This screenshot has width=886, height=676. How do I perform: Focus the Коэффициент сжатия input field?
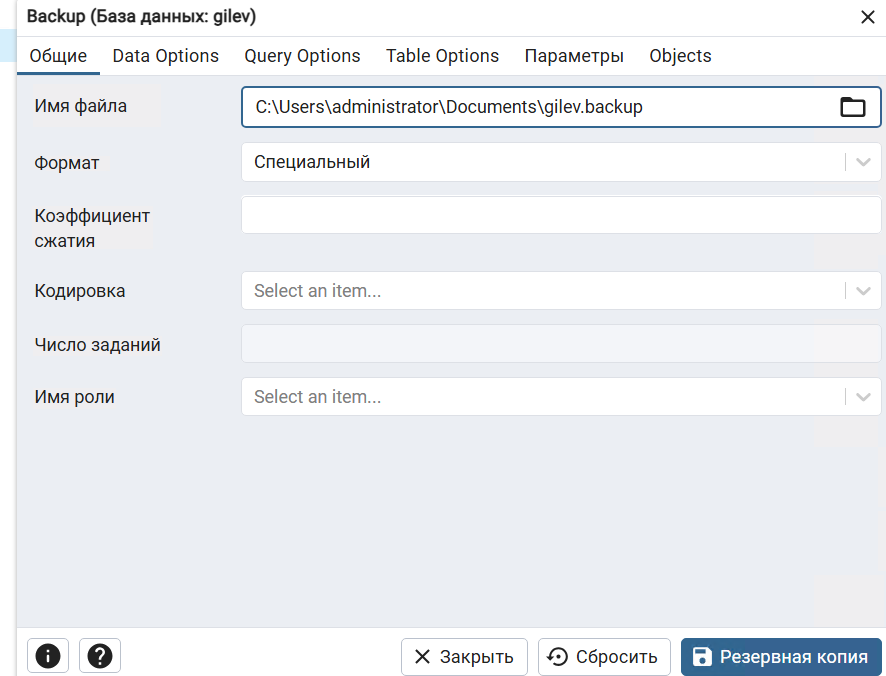pos(560,215)
